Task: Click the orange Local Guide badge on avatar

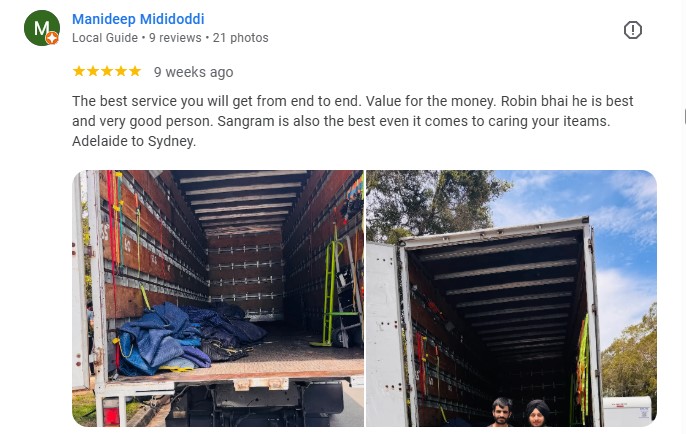Action: [x=52, y=38]
